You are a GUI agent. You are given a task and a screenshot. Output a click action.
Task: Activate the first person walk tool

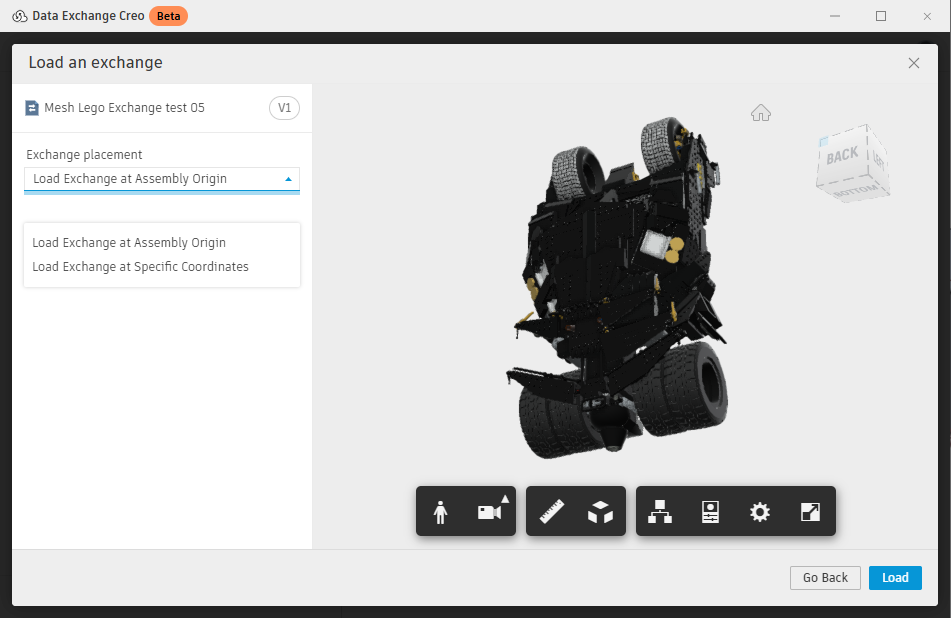[x=441, y=512]
